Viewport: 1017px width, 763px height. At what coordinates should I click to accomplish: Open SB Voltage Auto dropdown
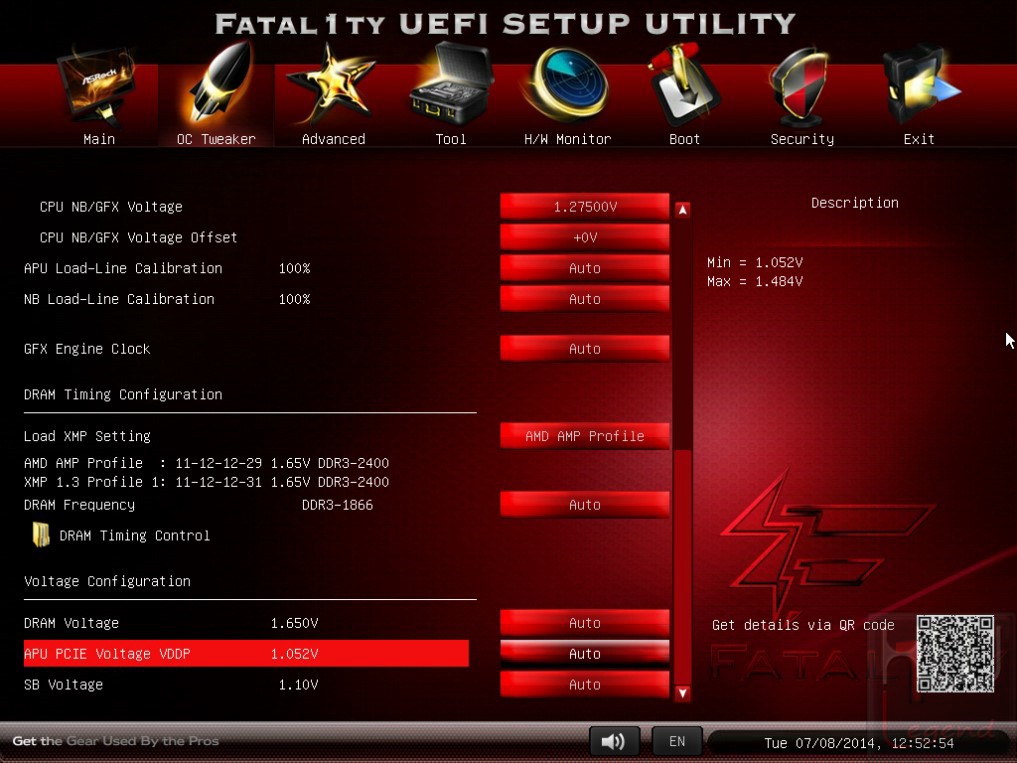(584, 684)
